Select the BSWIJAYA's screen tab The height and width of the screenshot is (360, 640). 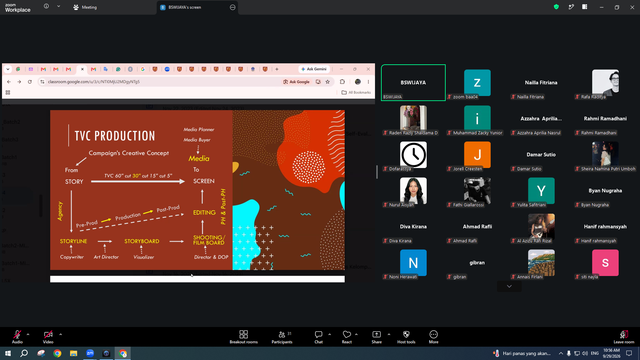click(x=197, y=7)
